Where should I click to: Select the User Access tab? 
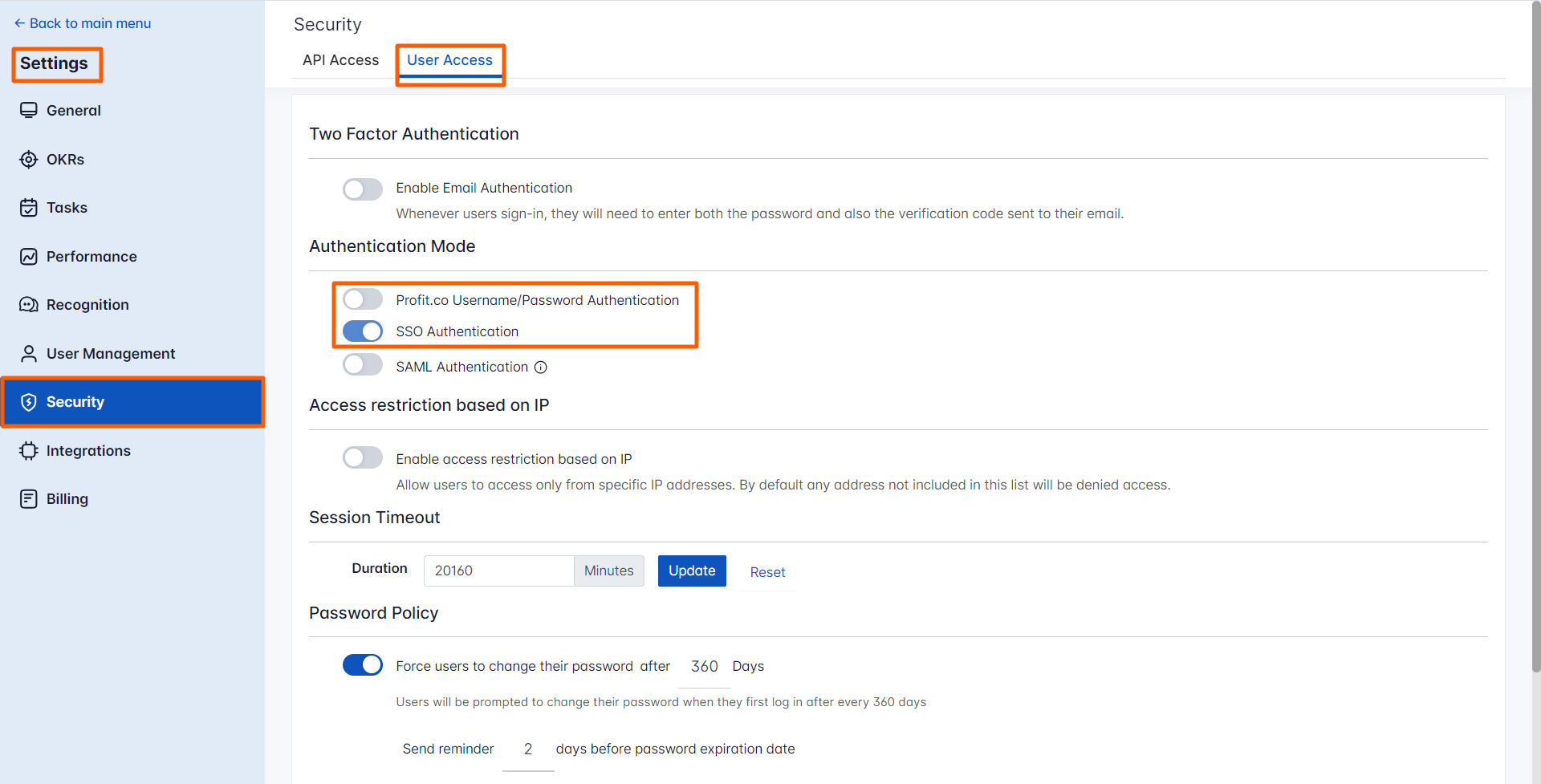pyautogui.click(x=449, y=59)
